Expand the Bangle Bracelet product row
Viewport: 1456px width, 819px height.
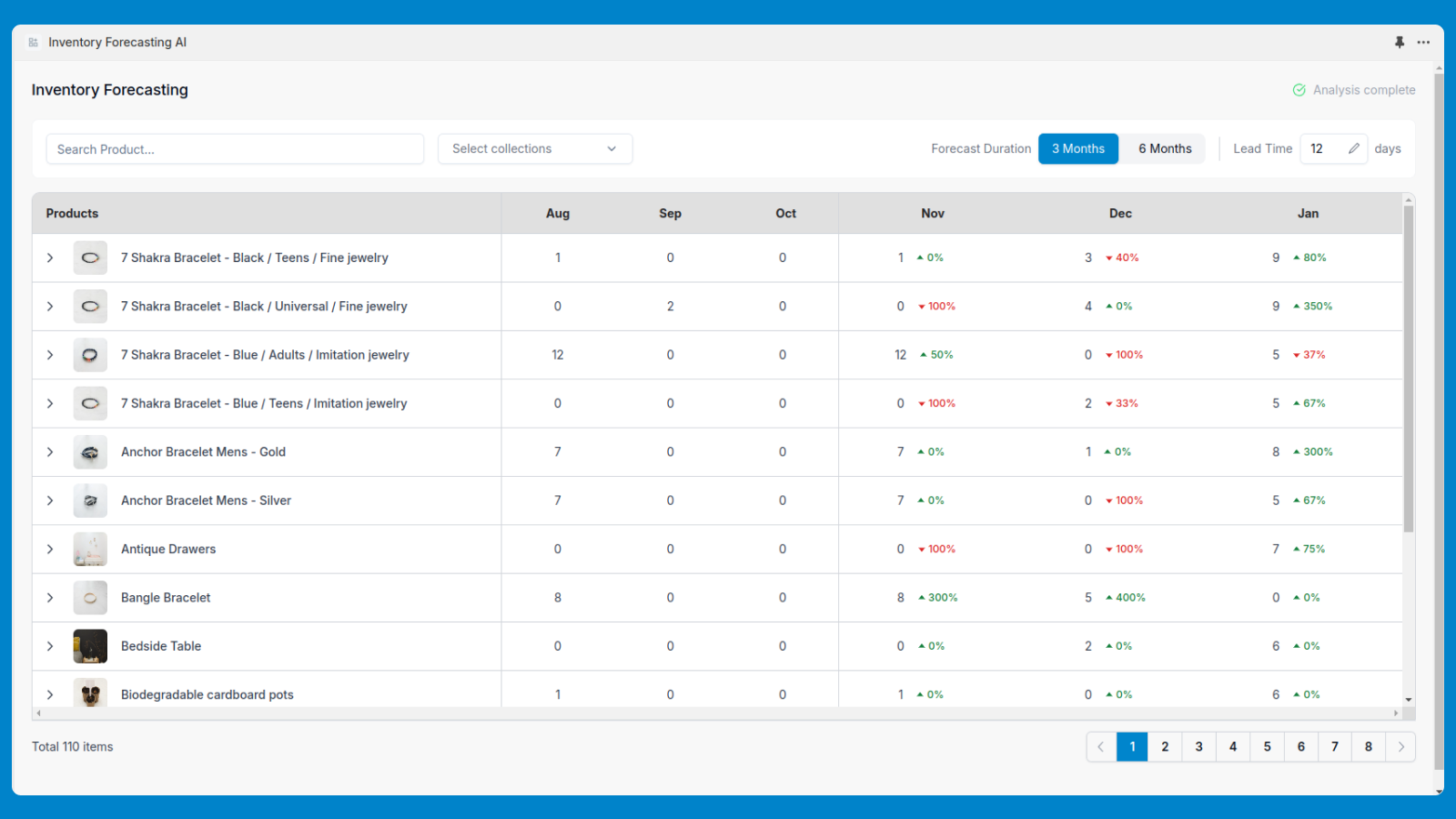pyautogui.click(x=50, y=597)
